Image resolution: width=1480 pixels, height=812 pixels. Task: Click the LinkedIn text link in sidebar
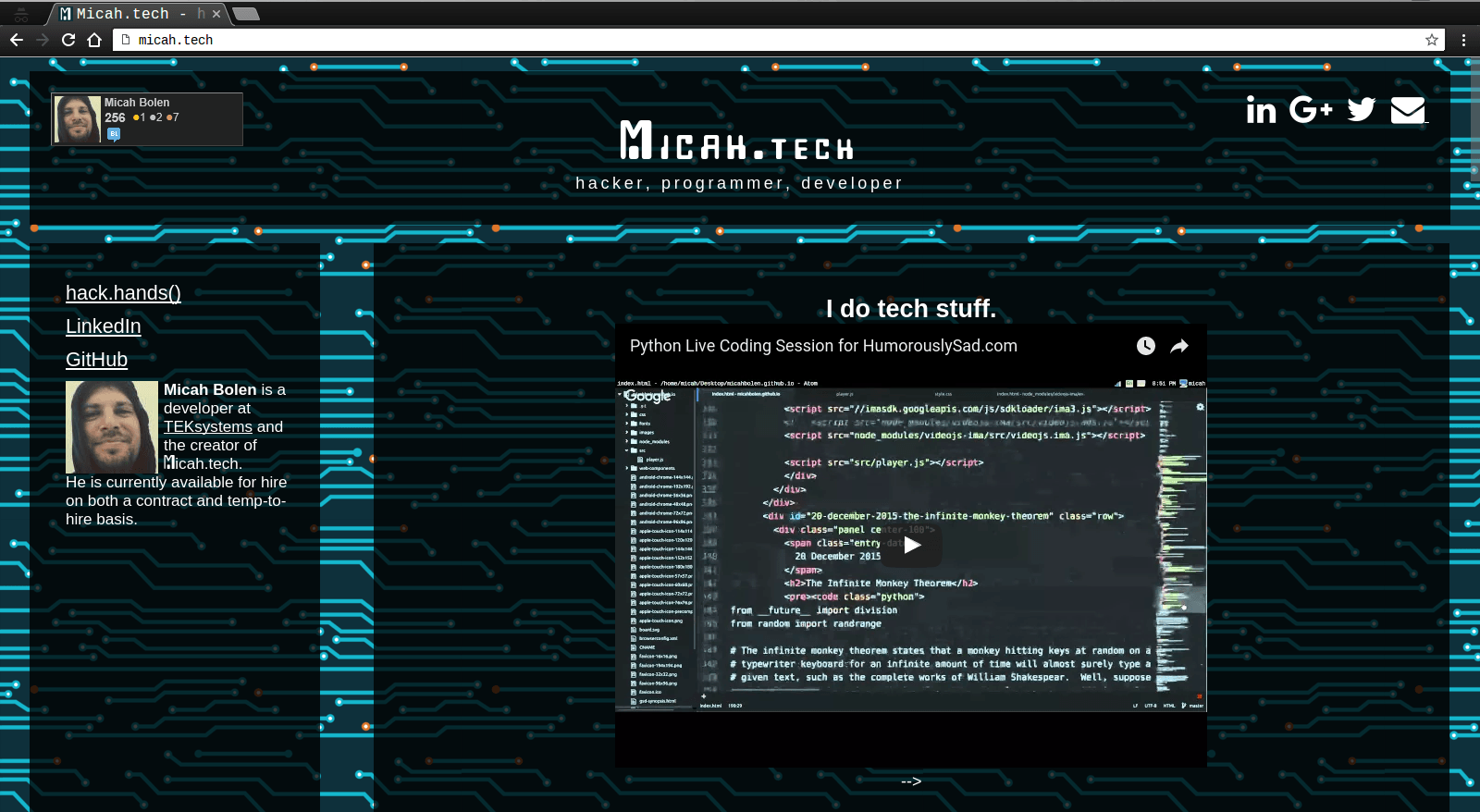(104, 326)
